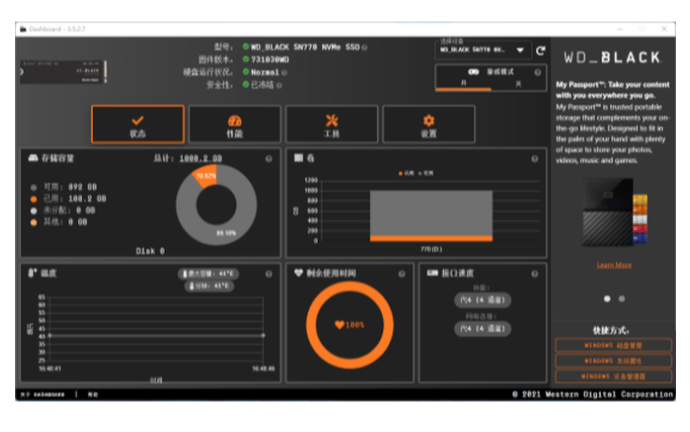Open the 设置 (Settings) gear tab
690x432 pixels.
429,124
